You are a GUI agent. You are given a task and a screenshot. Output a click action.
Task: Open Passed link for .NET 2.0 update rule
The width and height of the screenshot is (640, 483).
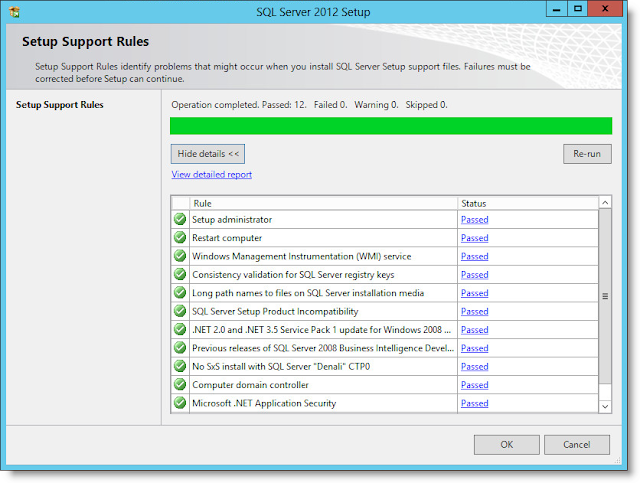click(x=474, y=330)
